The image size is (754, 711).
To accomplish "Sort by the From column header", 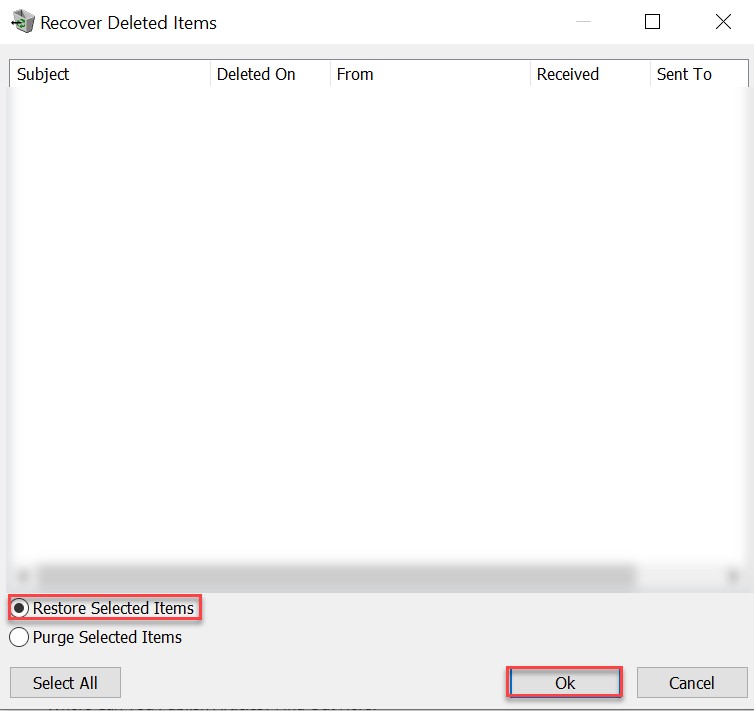I will pyautogui.click(x=430, y=74).
